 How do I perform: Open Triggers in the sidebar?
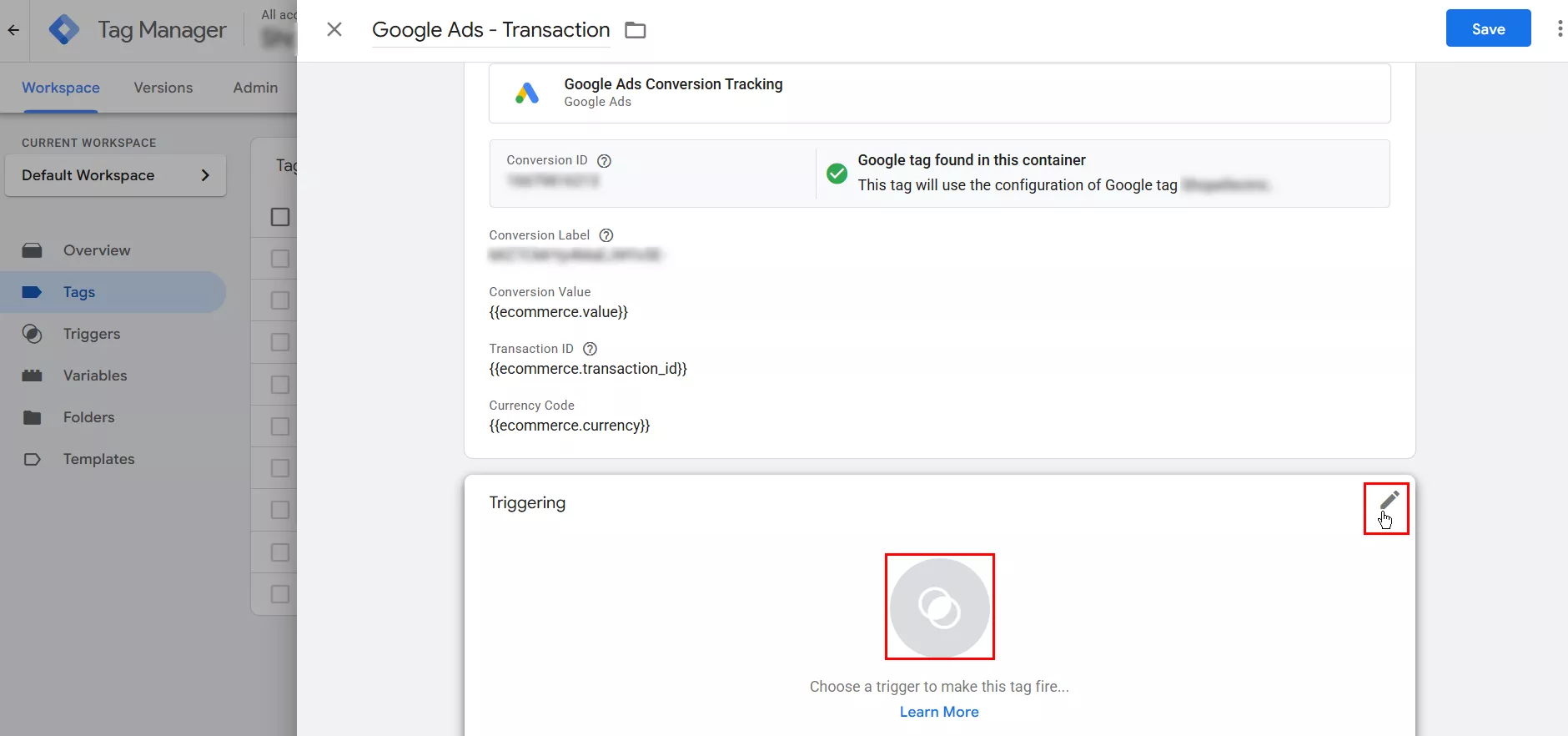pos(92,334)
